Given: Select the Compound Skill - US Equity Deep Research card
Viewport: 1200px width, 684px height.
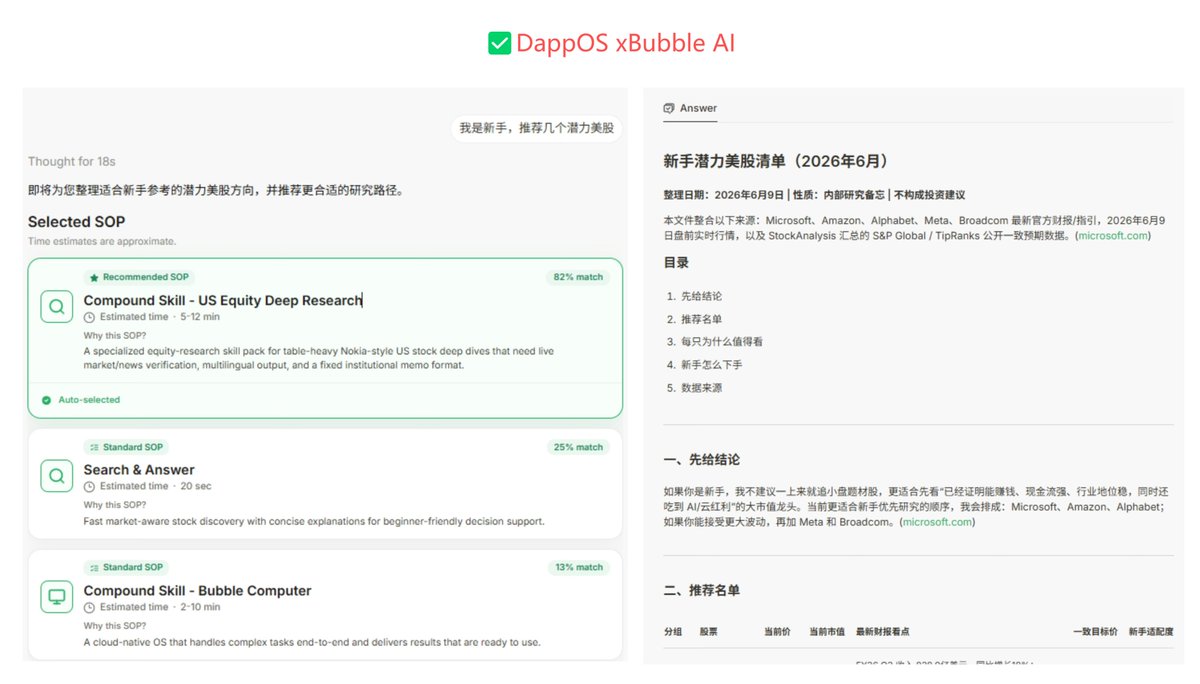Looking at the screenshot, I should (x=325, y=338).
